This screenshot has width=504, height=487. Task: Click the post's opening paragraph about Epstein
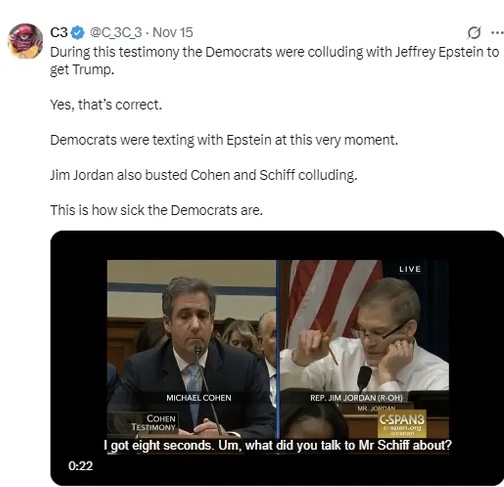275,61
